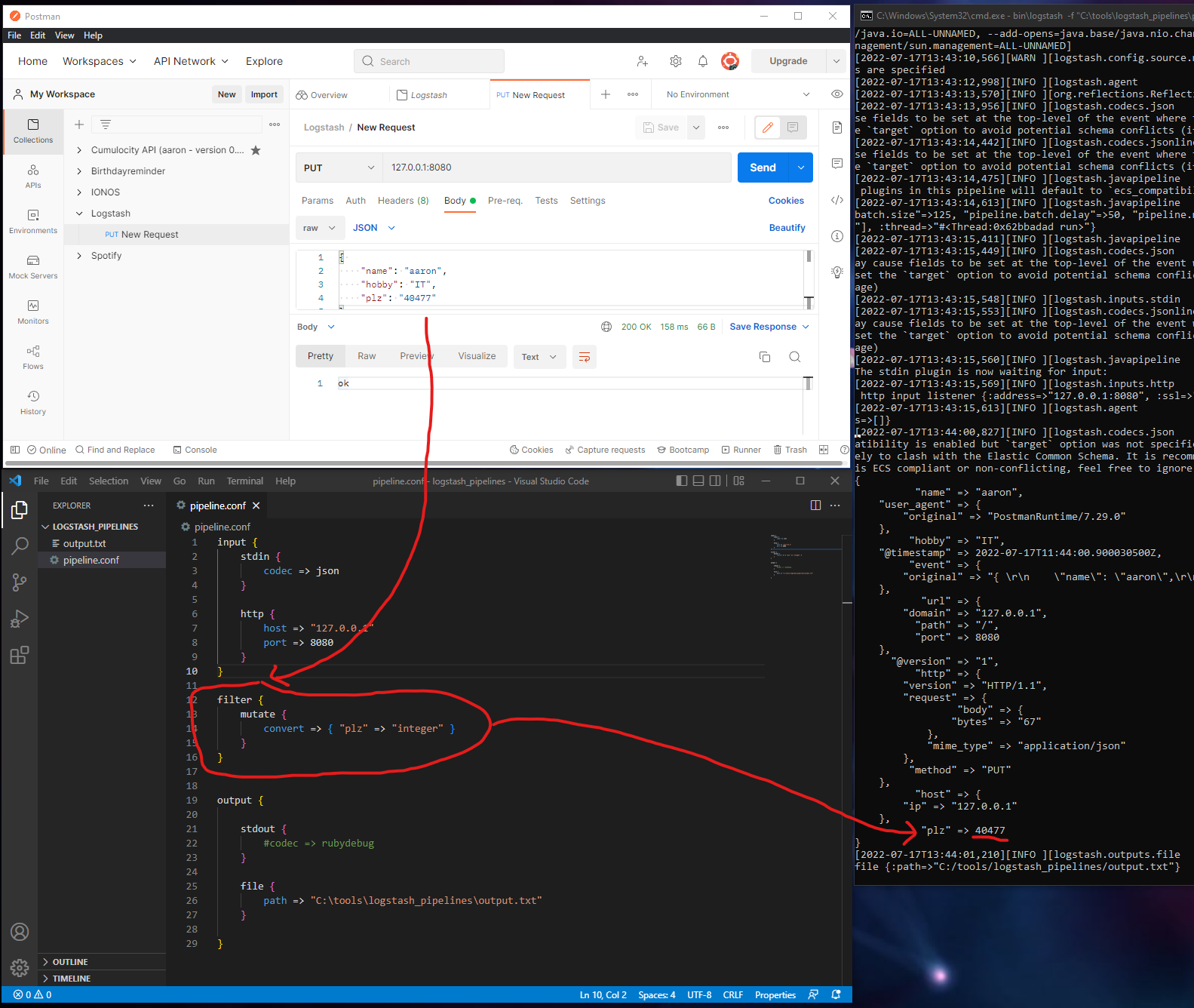
Task: Open Postman settings gear icon
Action: [x=675, y=61]
